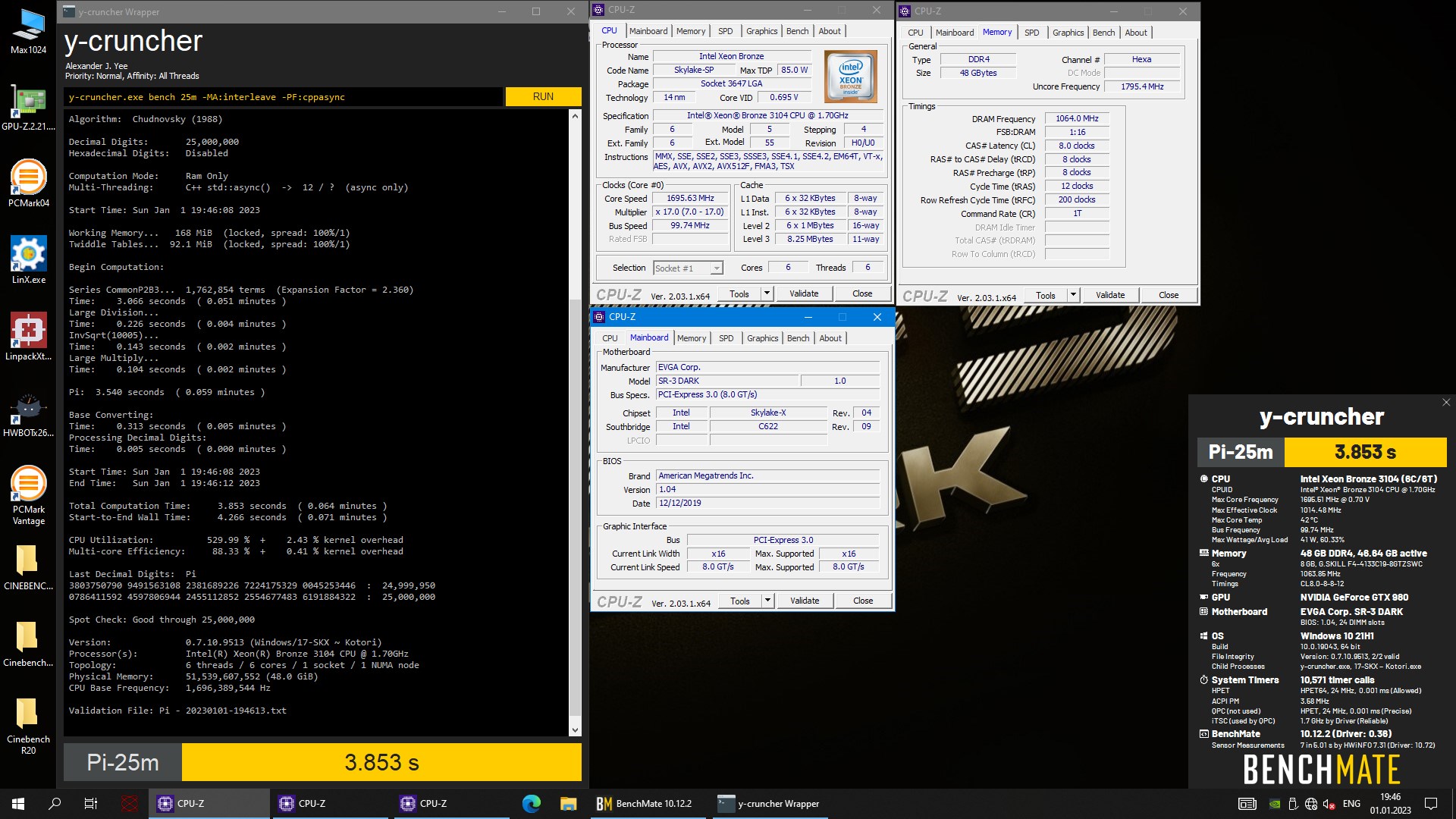Click the red taskbar app icon next to Task View
1456x819 pixels.
coord(130,804)
